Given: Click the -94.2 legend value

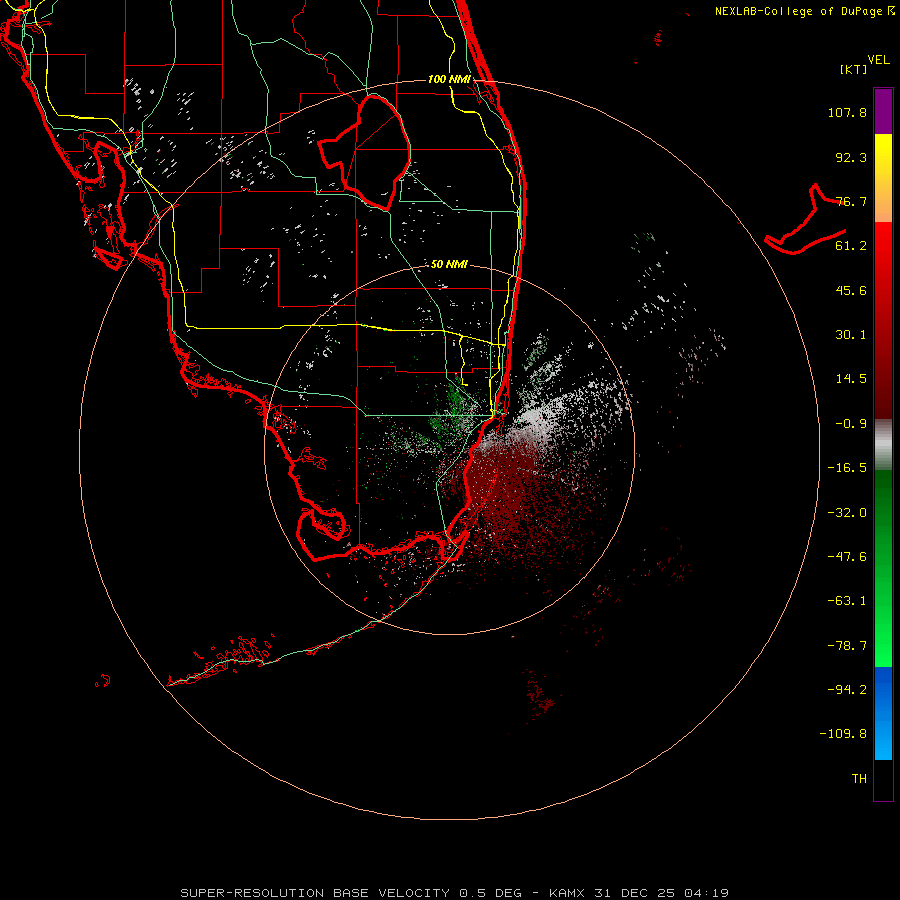Looking at the screenshot, I should point(847,690).
